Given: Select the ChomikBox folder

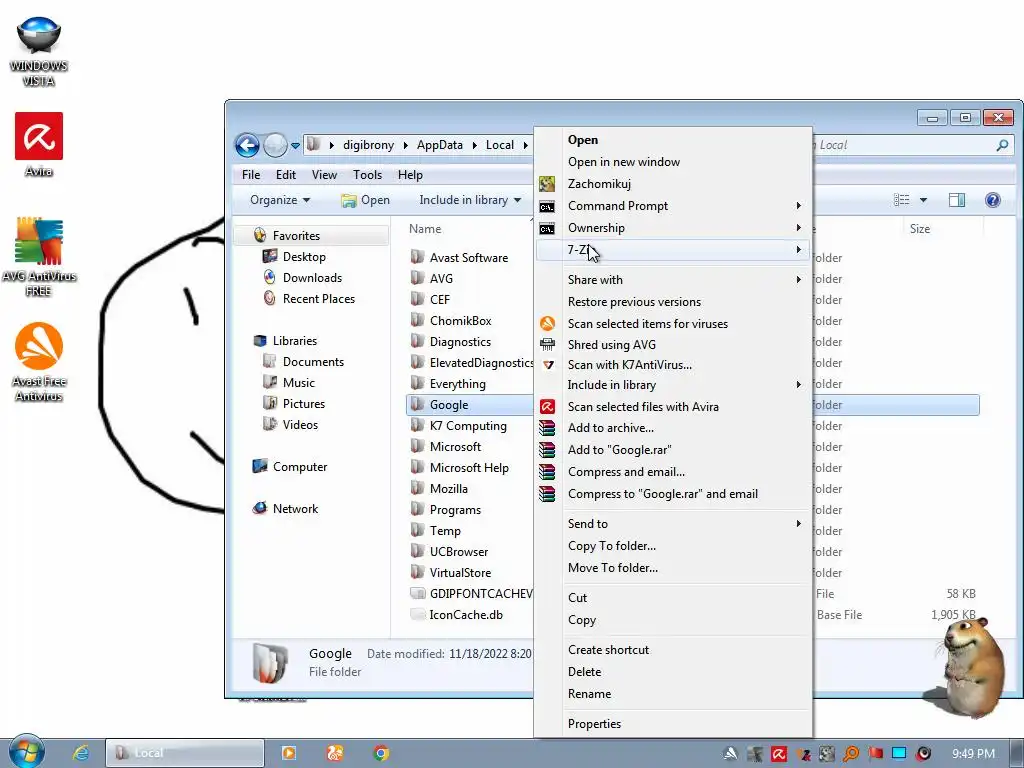Looking at the screenshot, I should click(451, 321).
